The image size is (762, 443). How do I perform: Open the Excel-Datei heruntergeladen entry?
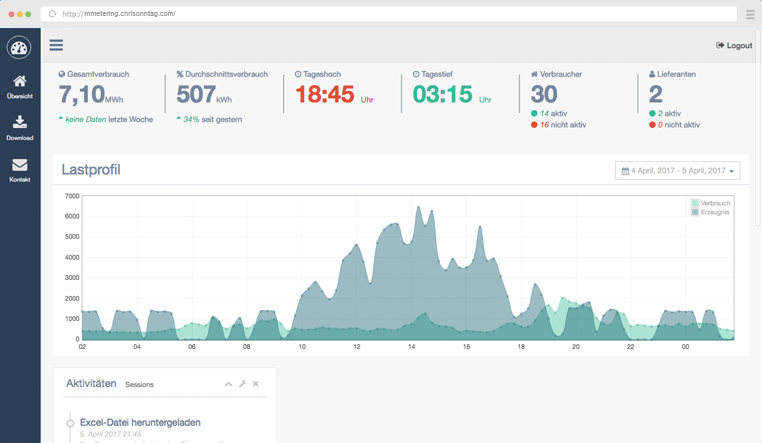[140, 423]
